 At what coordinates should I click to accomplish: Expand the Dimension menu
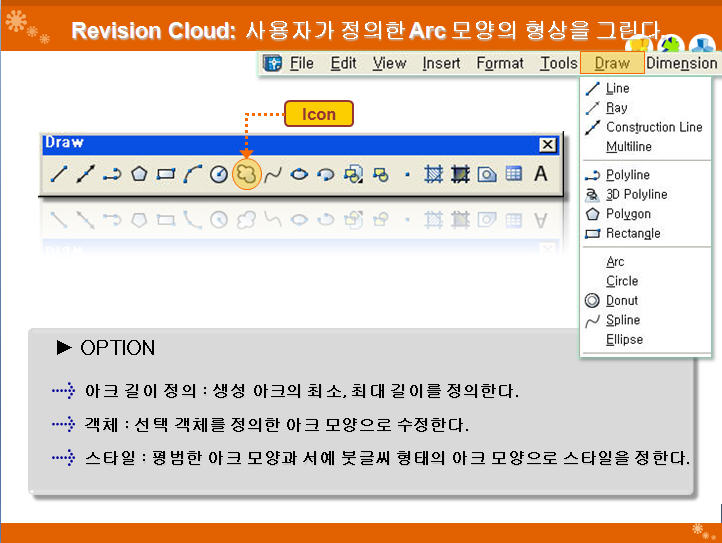coord(682,63)
